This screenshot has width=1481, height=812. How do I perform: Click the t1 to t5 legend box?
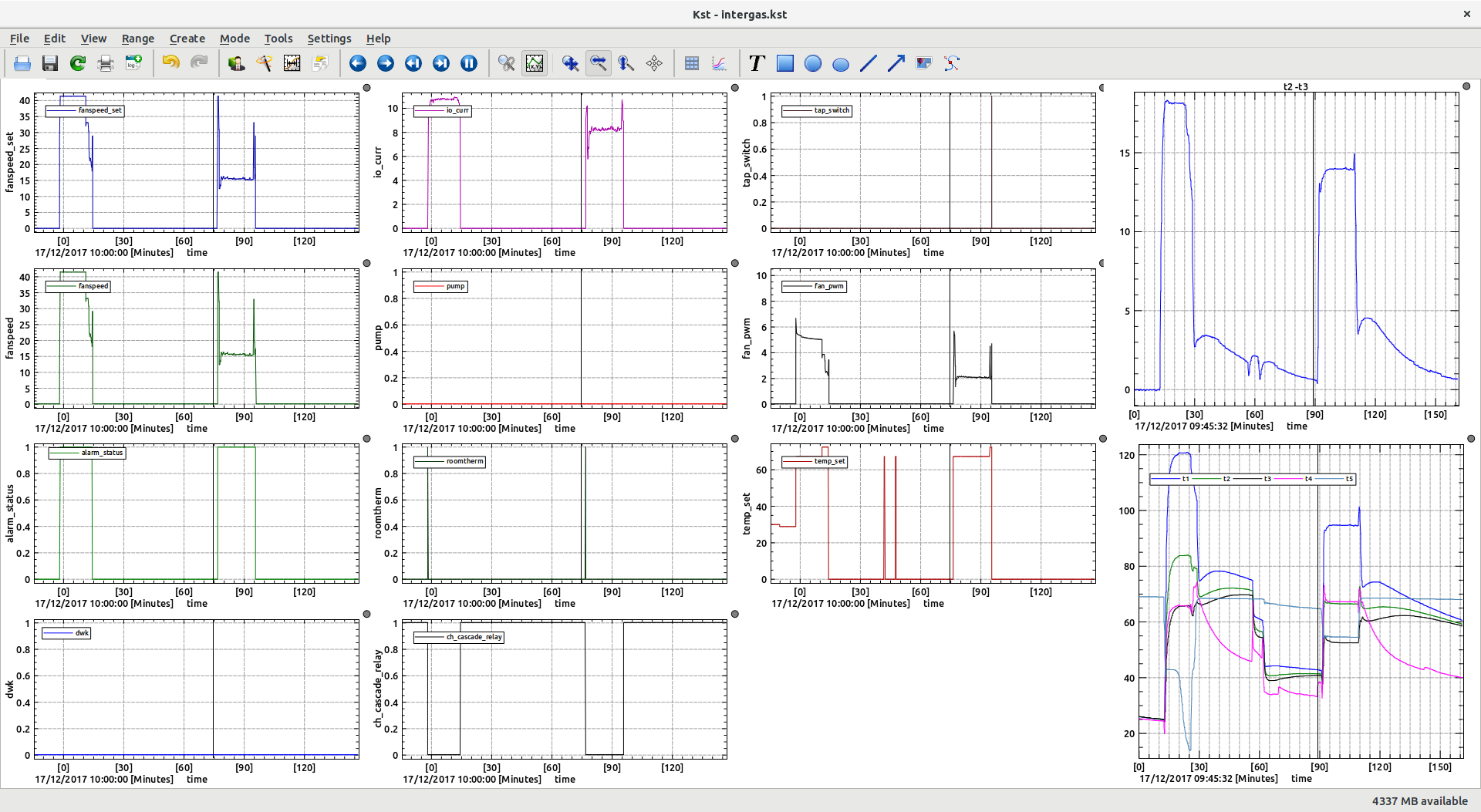click(x=1253, y=479)
